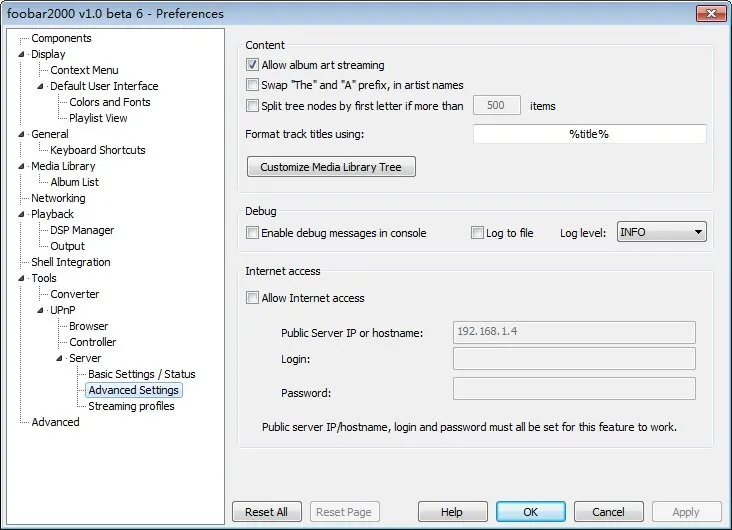
Task: Open the Context Menu preferences page
Action: click(x=84, y=70)
